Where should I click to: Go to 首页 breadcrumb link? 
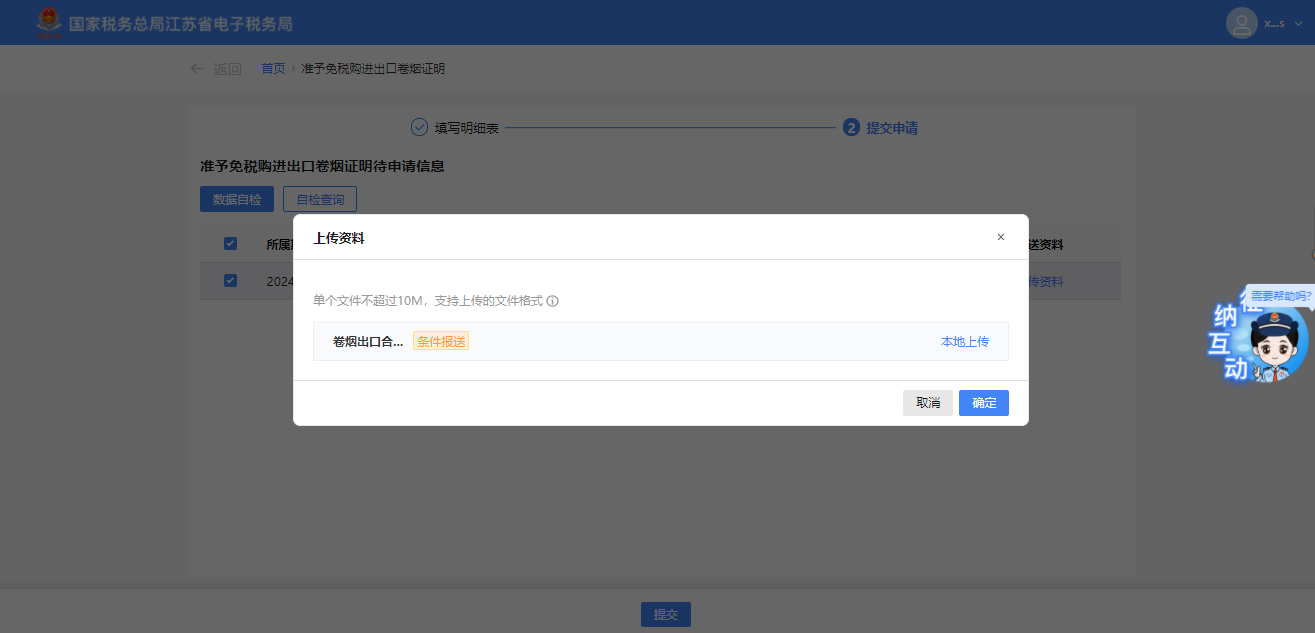(273, 69)
